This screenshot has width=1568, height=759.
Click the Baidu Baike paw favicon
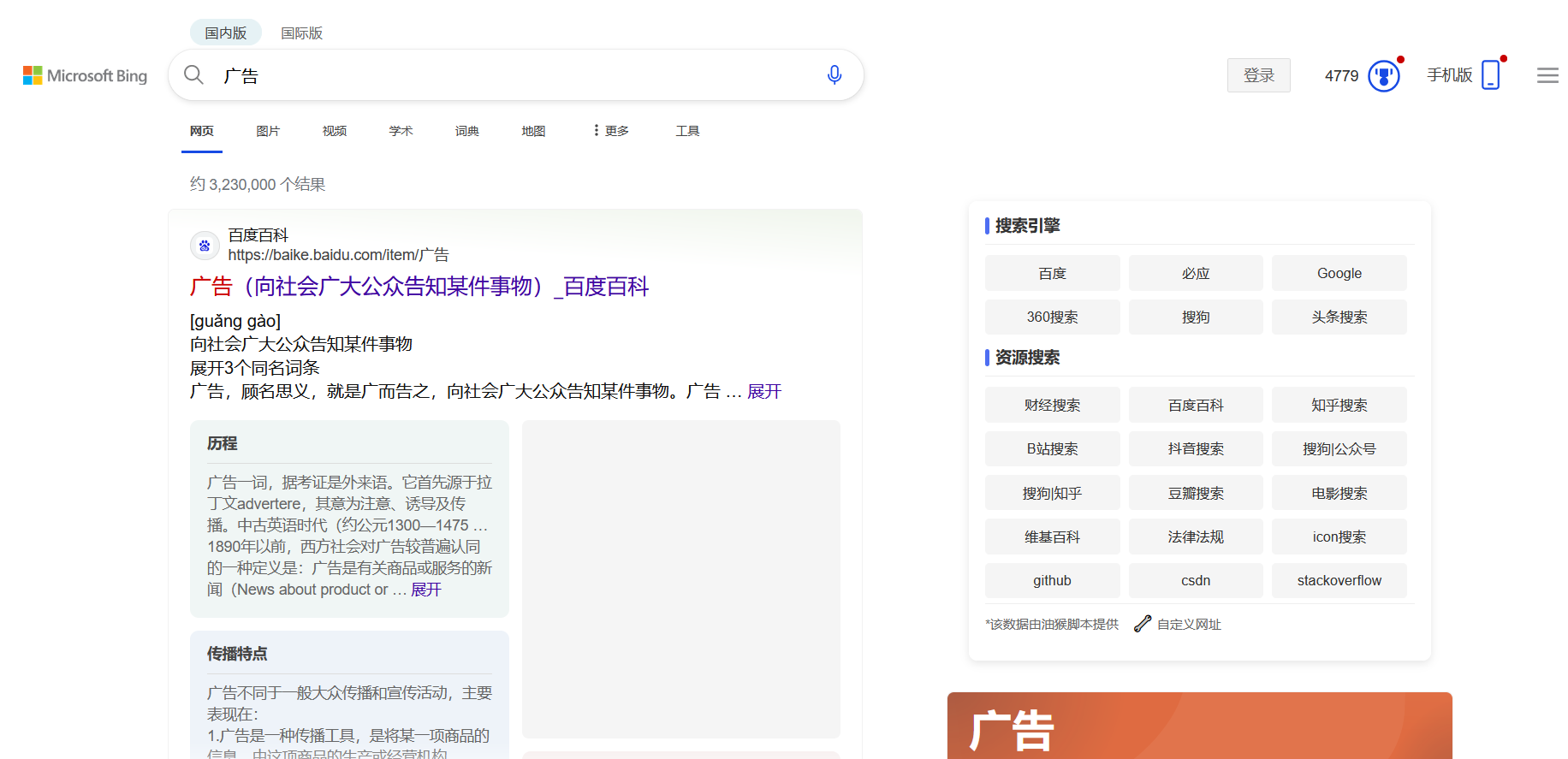pyautogui.click(x=205, y=246)
